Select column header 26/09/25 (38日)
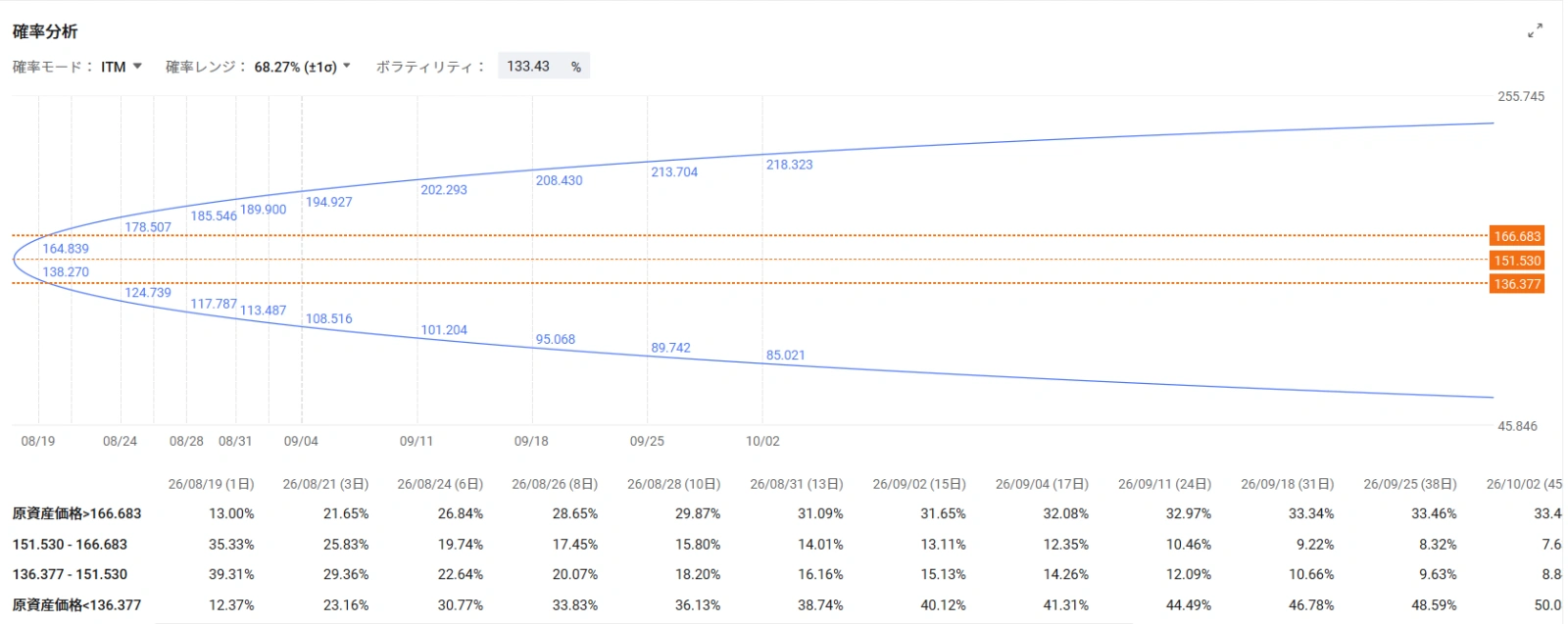This screenshot has height=624, width=1568. [1410, 484]
